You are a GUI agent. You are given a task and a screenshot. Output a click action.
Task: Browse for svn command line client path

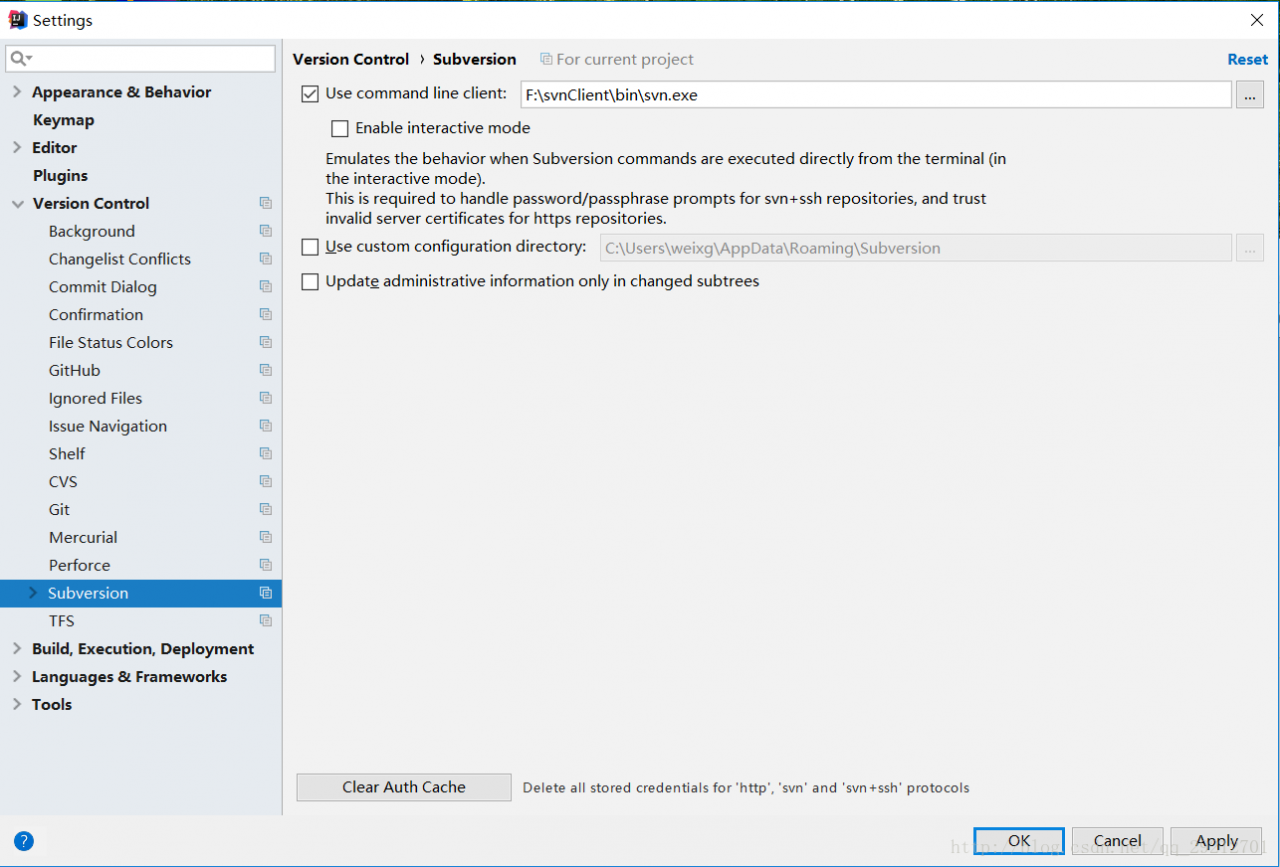pos(1250,95)
